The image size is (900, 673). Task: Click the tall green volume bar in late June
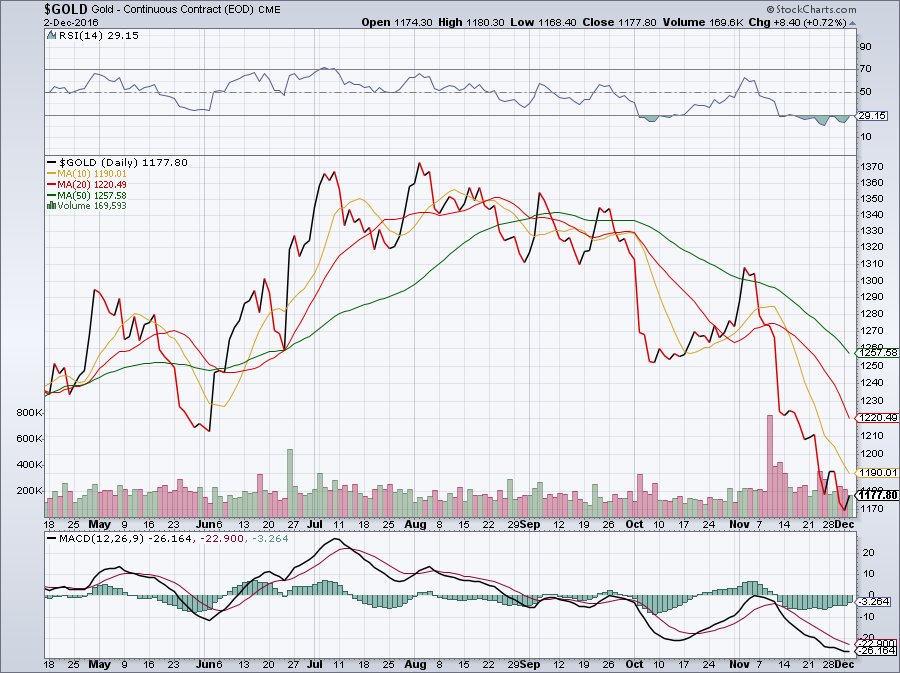click(x=290, y=483)
